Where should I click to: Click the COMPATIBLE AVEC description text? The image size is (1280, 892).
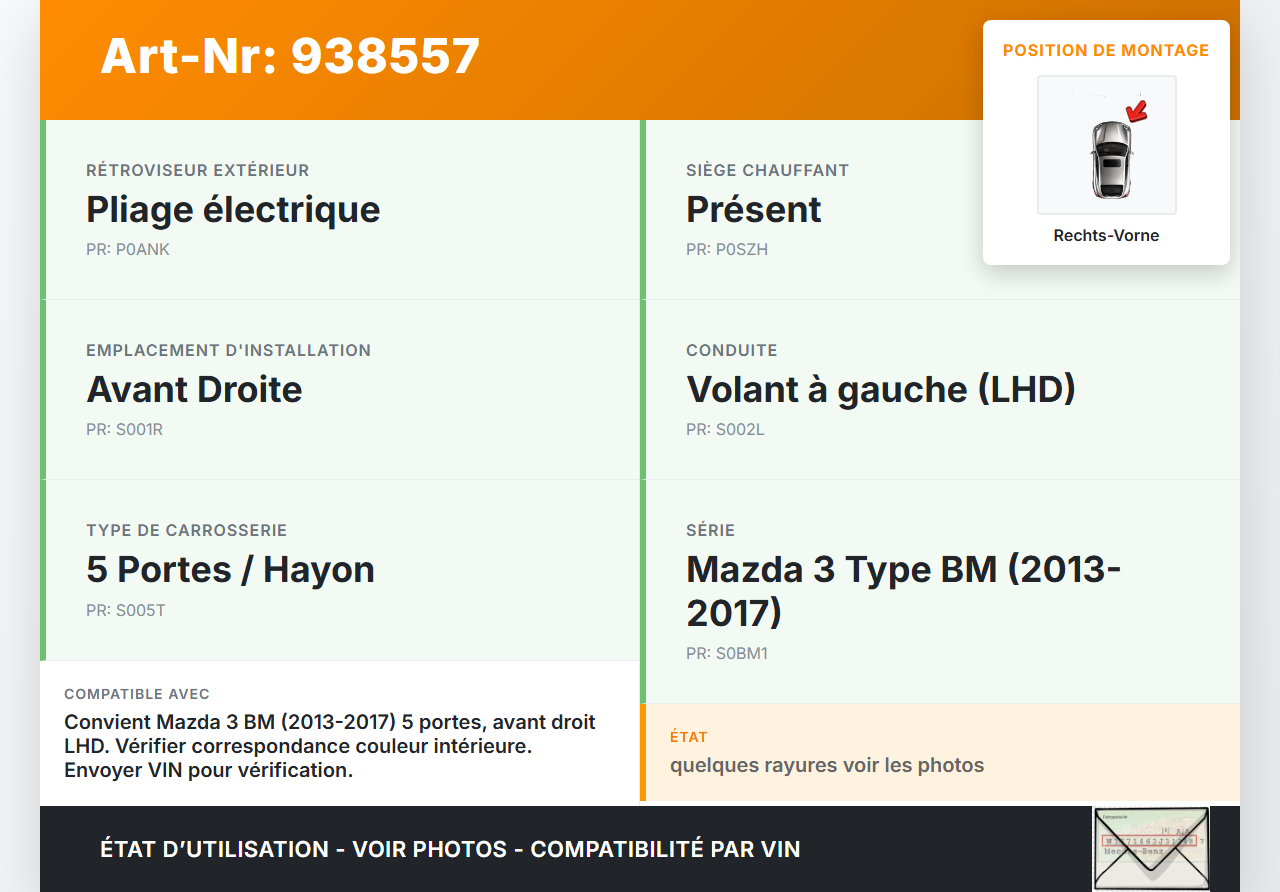point(330,746)
